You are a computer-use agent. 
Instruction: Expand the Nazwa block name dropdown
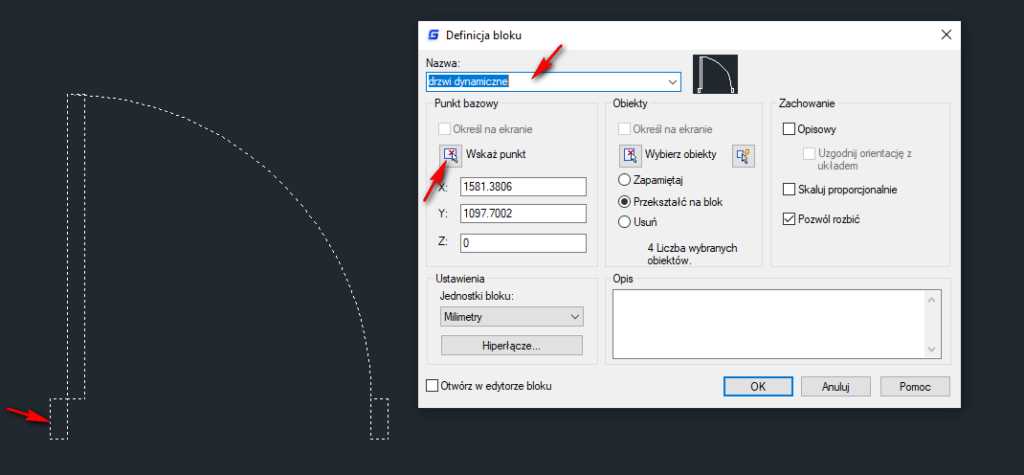[673, 81]
